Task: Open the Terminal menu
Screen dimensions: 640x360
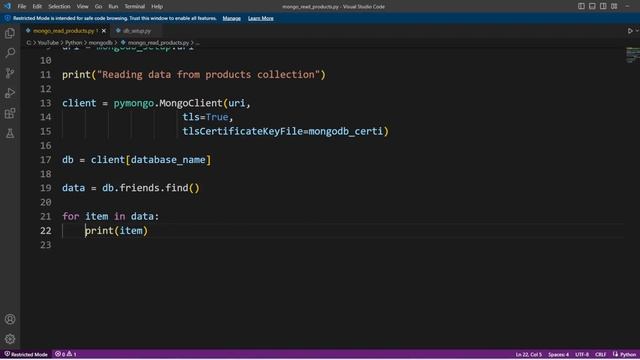Action: (135, 7)
